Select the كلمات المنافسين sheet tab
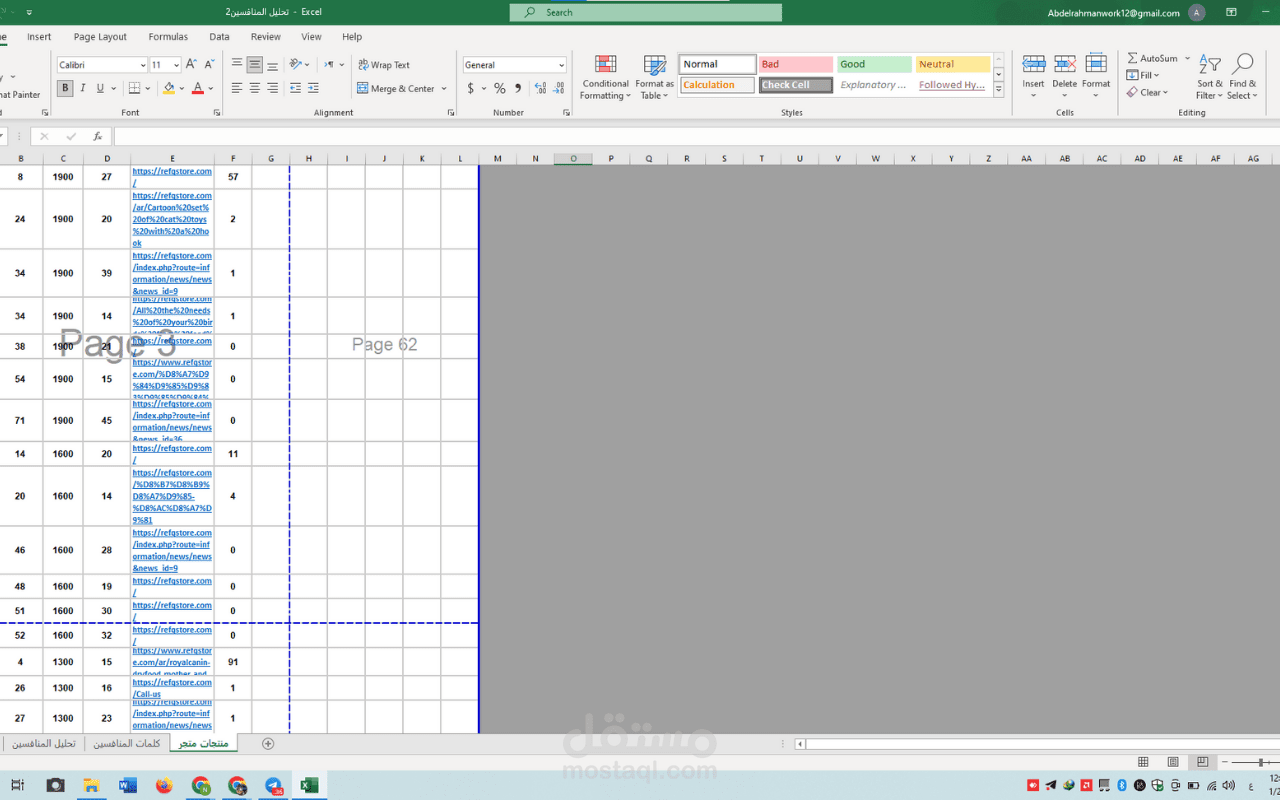 coord(127,743)
